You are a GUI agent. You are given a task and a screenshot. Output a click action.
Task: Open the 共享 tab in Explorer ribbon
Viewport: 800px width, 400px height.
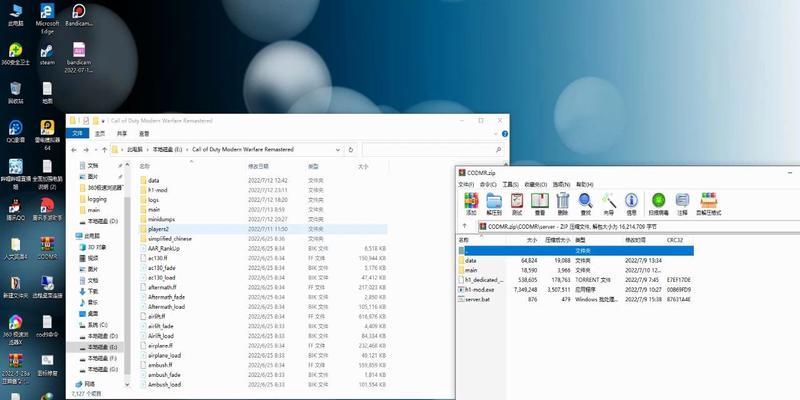122,134
